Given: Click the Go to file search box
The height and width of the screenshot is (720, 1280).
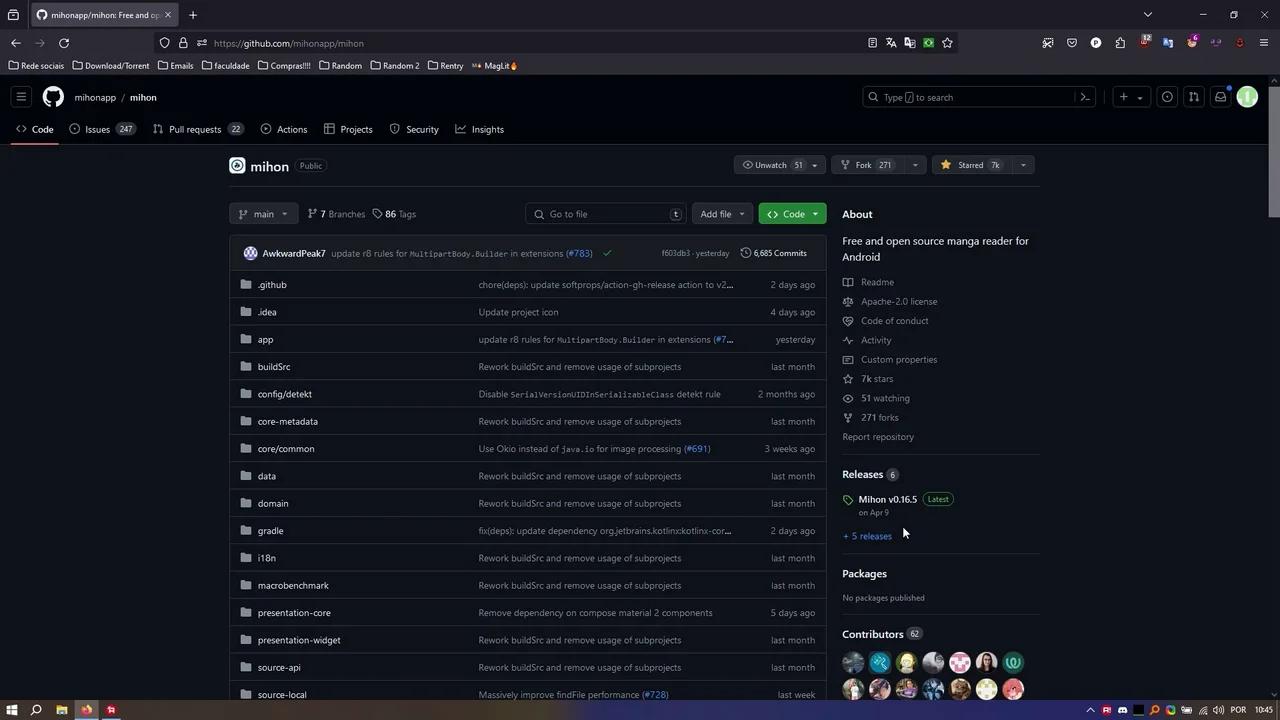Looking at the screenshot, I should click(x=605, y=214).
